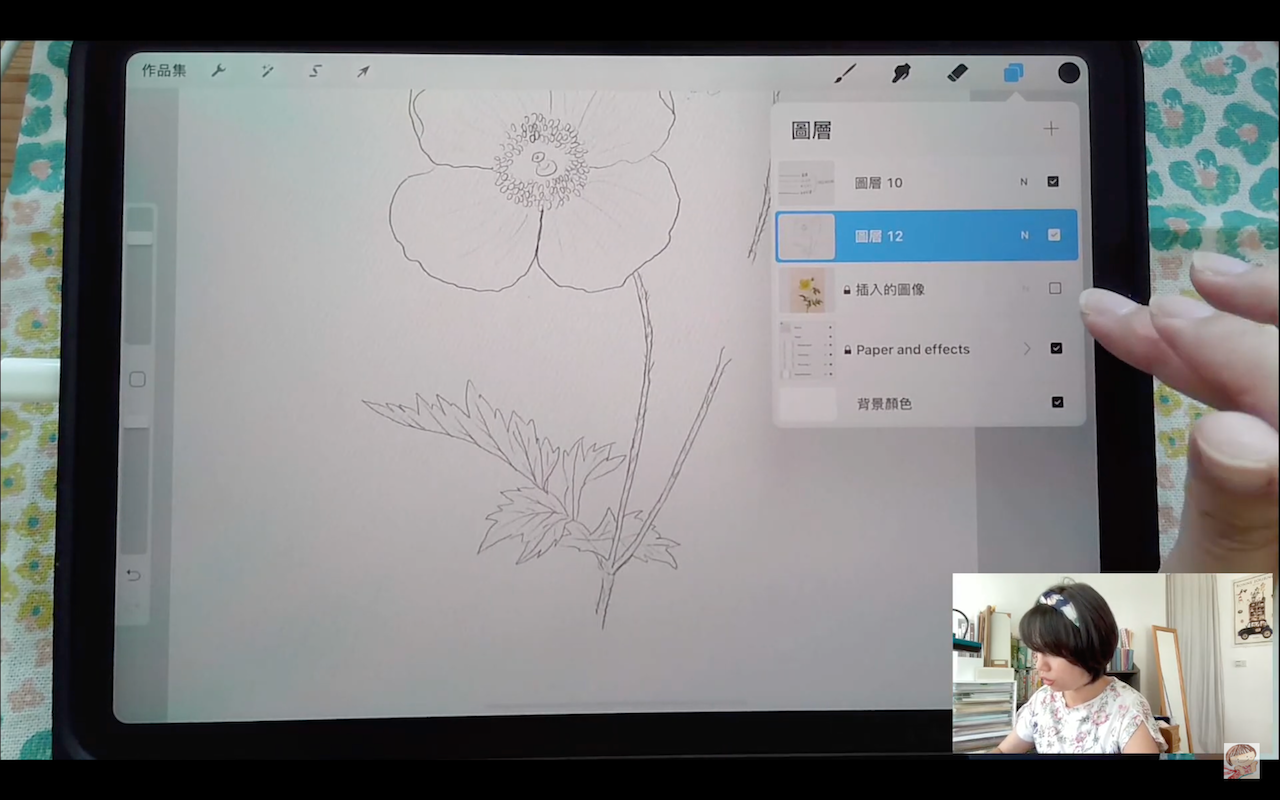1280x800 pixels.
Task: Select the Brush tool in the toolbar
Action: [x=845, y=72]
